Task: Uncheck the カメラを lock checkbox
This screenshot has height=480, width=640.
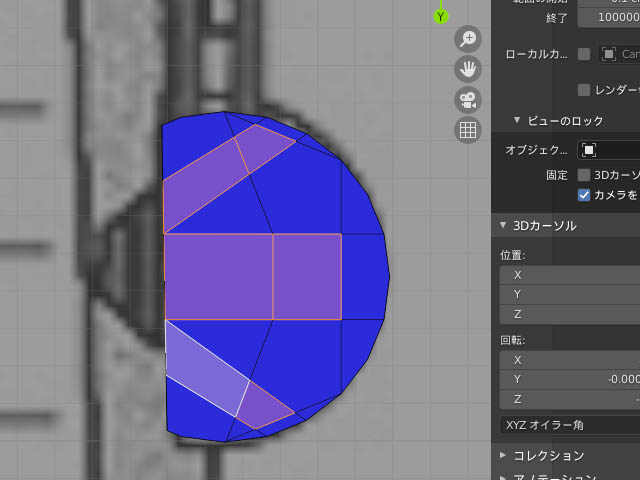Action: [x=584, y=195]
